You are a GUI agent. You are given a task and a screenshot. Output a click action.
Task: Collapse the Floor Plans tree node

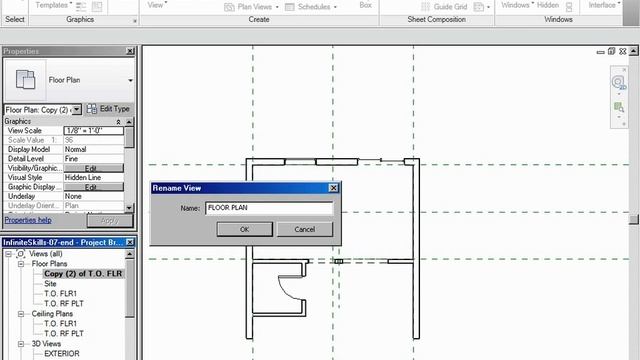click(x=21, y=264)
